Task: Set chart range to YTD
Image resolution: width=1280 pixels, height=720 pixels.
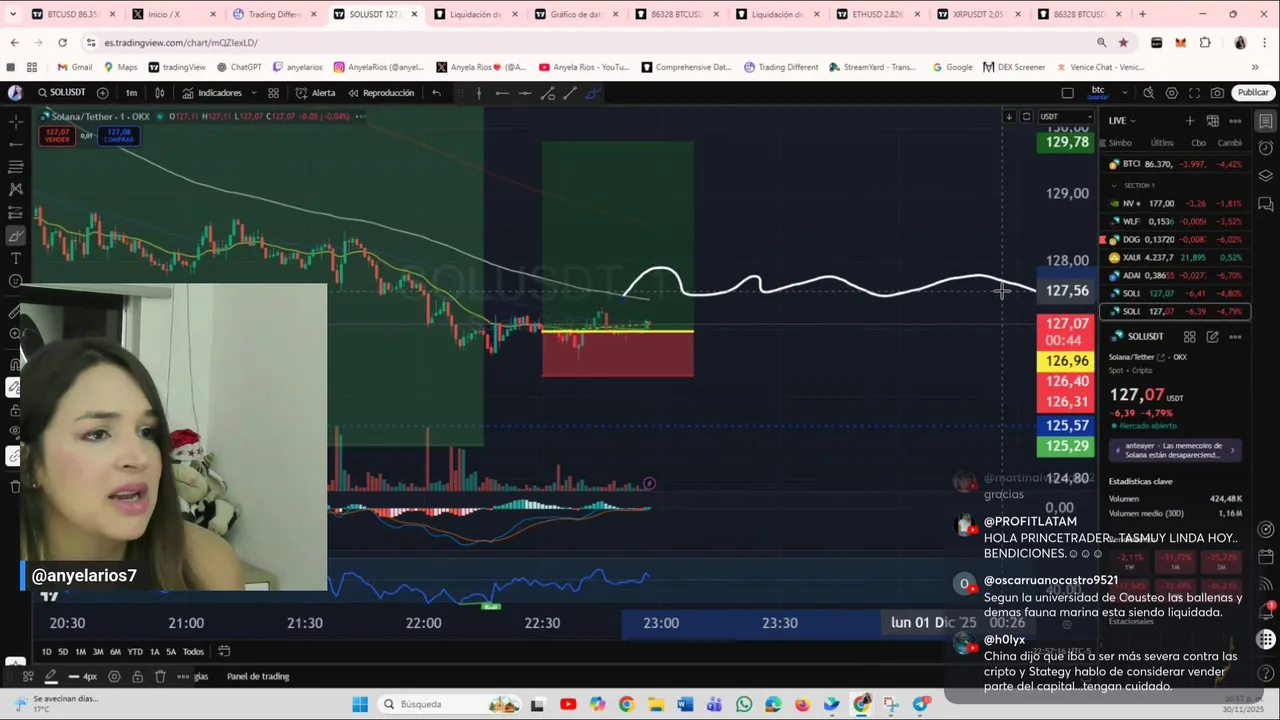Action: tap(135, 652)
